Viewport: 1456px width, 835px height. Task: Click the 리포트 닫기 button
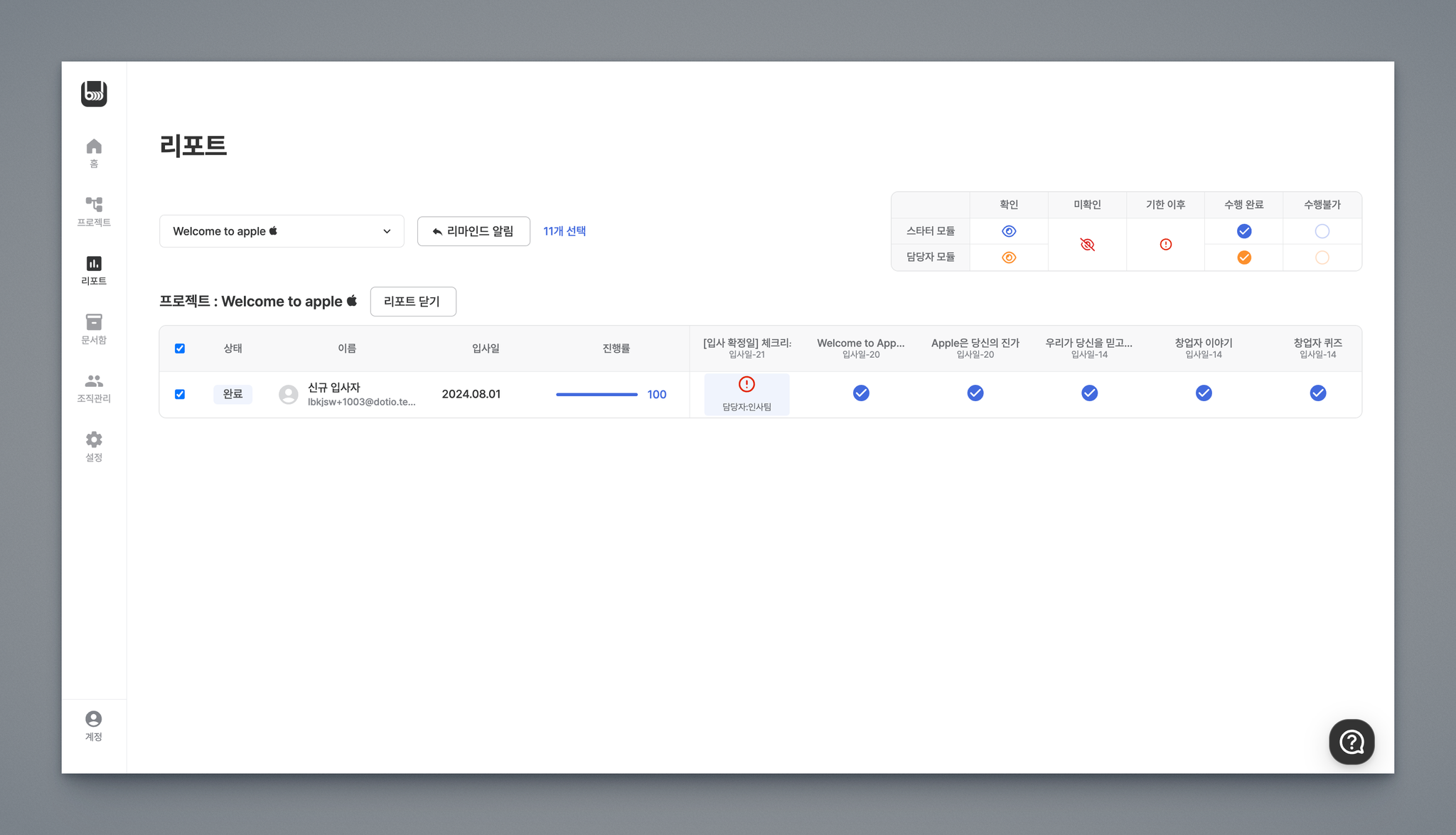click(412, 302)
